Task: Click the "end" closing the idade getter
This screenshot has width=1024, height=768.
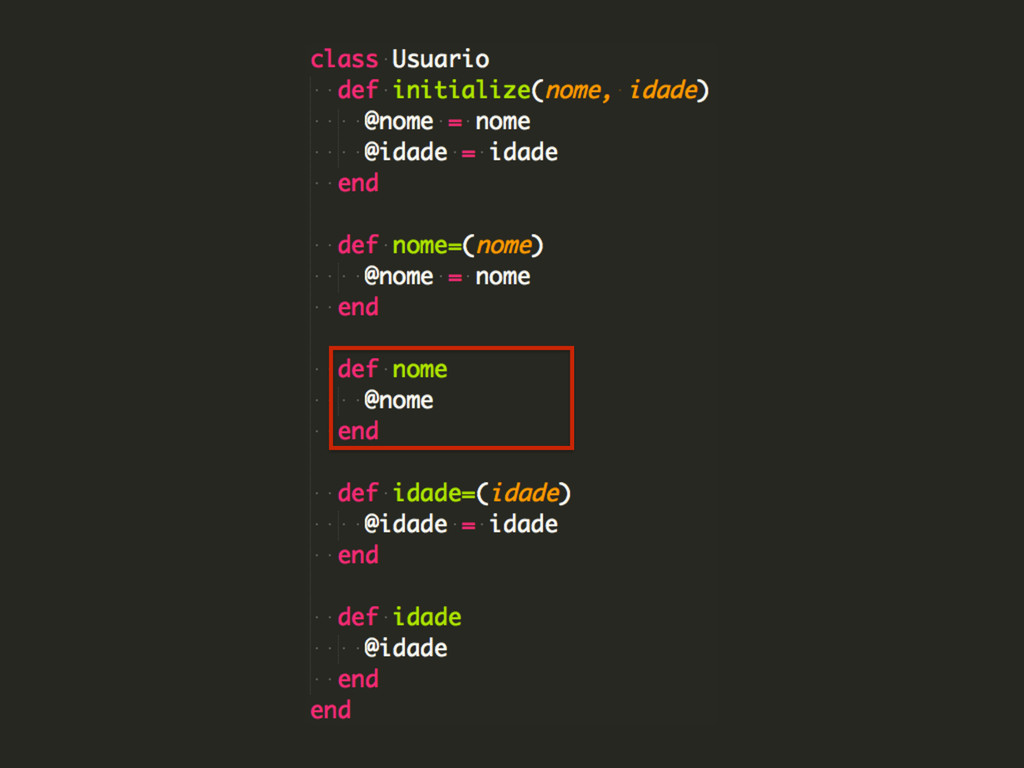Action: (x=358, y=680)
